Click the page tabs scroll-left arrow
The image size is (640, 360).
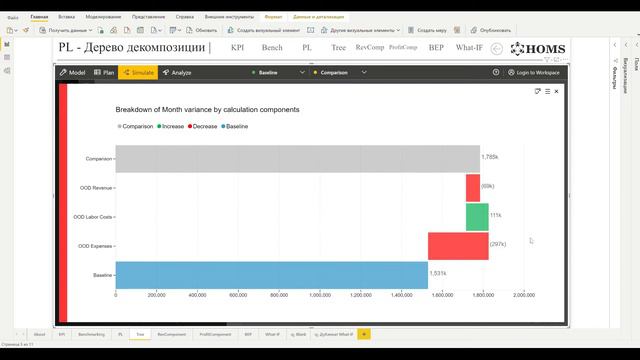(x=17, y=334)
